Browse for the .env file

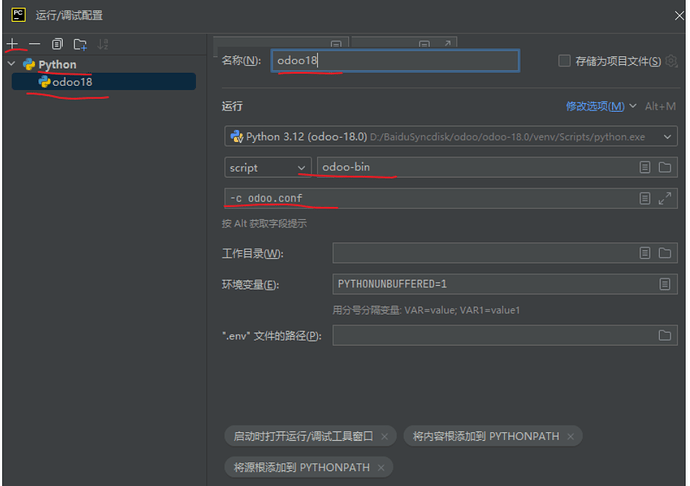[665, 335]
